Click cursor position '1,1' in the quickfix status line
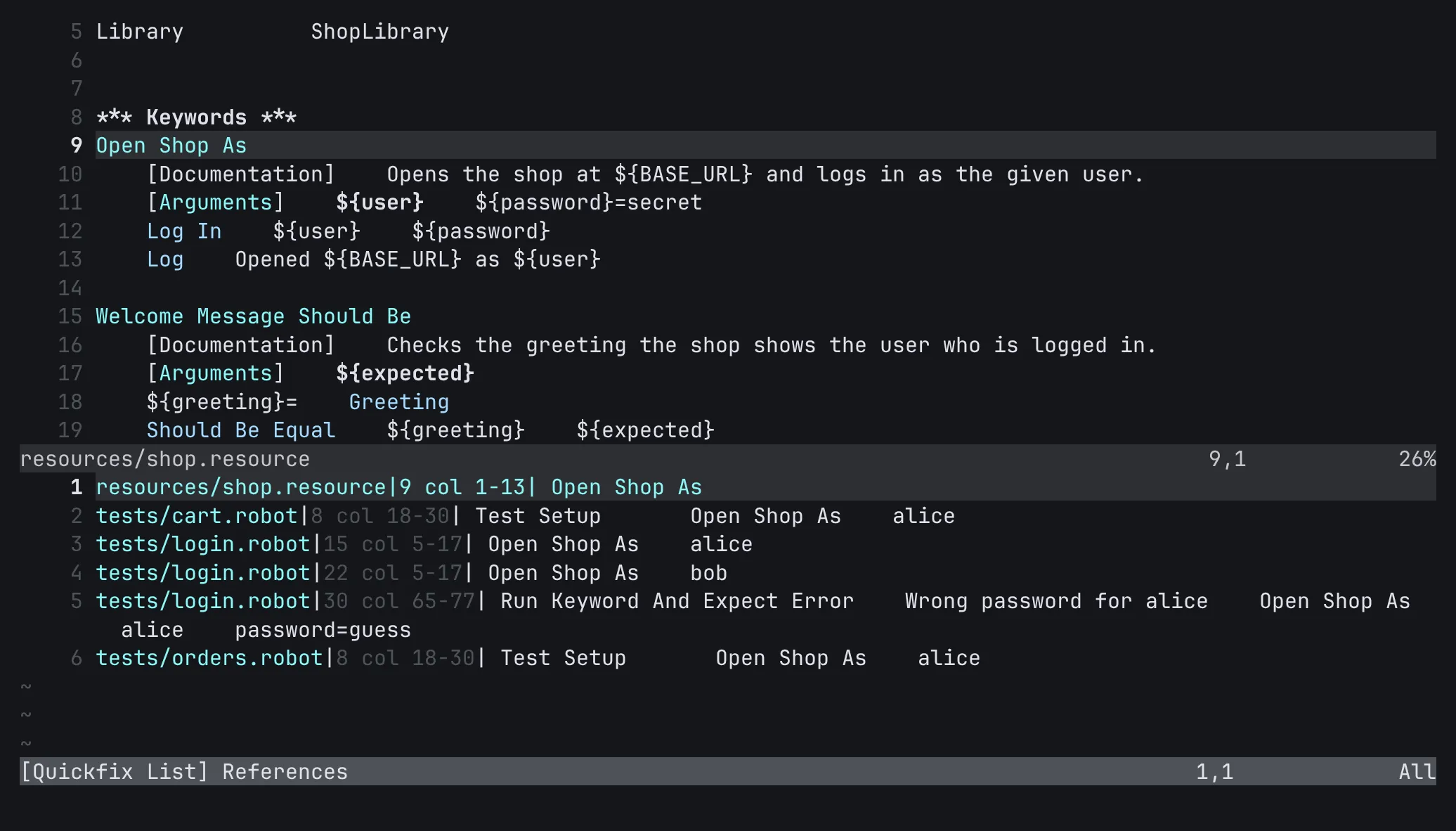This screenshot has height=831, width=1456. [x=1214, y=772]
